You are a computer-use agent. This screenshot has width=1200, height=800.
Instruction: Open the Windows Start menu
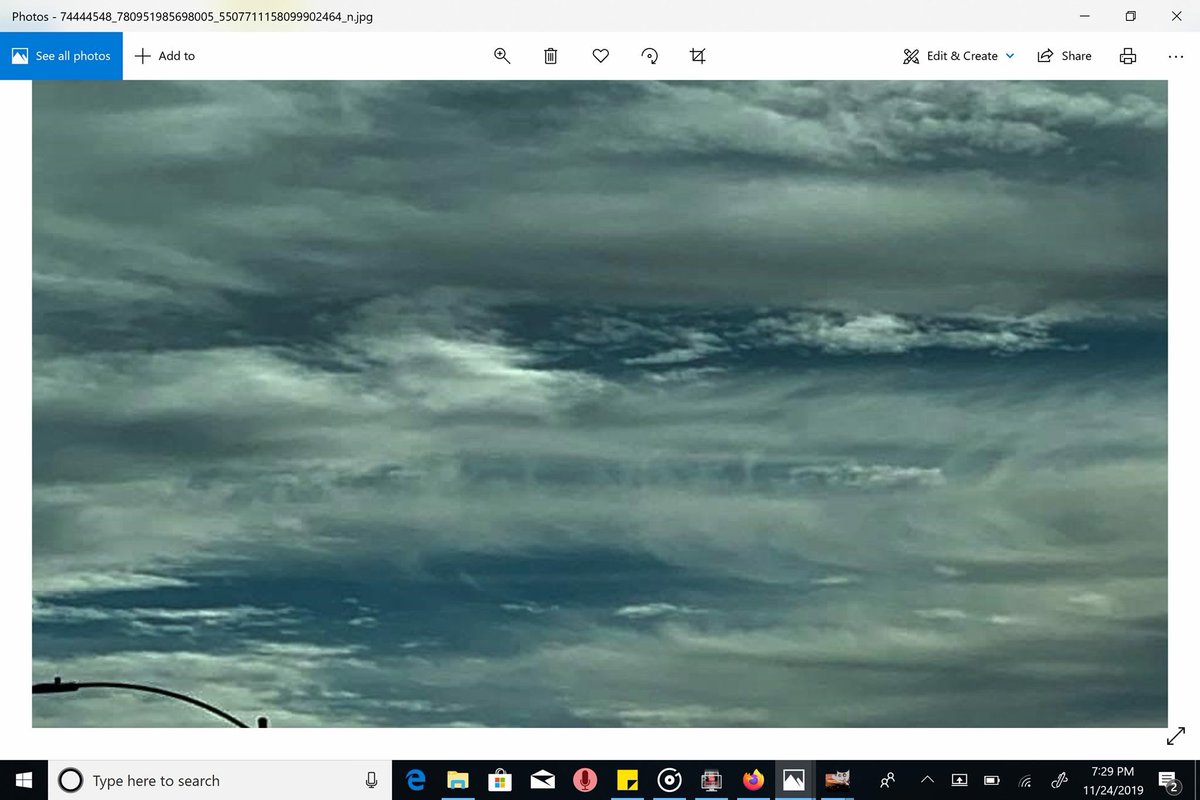click(24, 780)
